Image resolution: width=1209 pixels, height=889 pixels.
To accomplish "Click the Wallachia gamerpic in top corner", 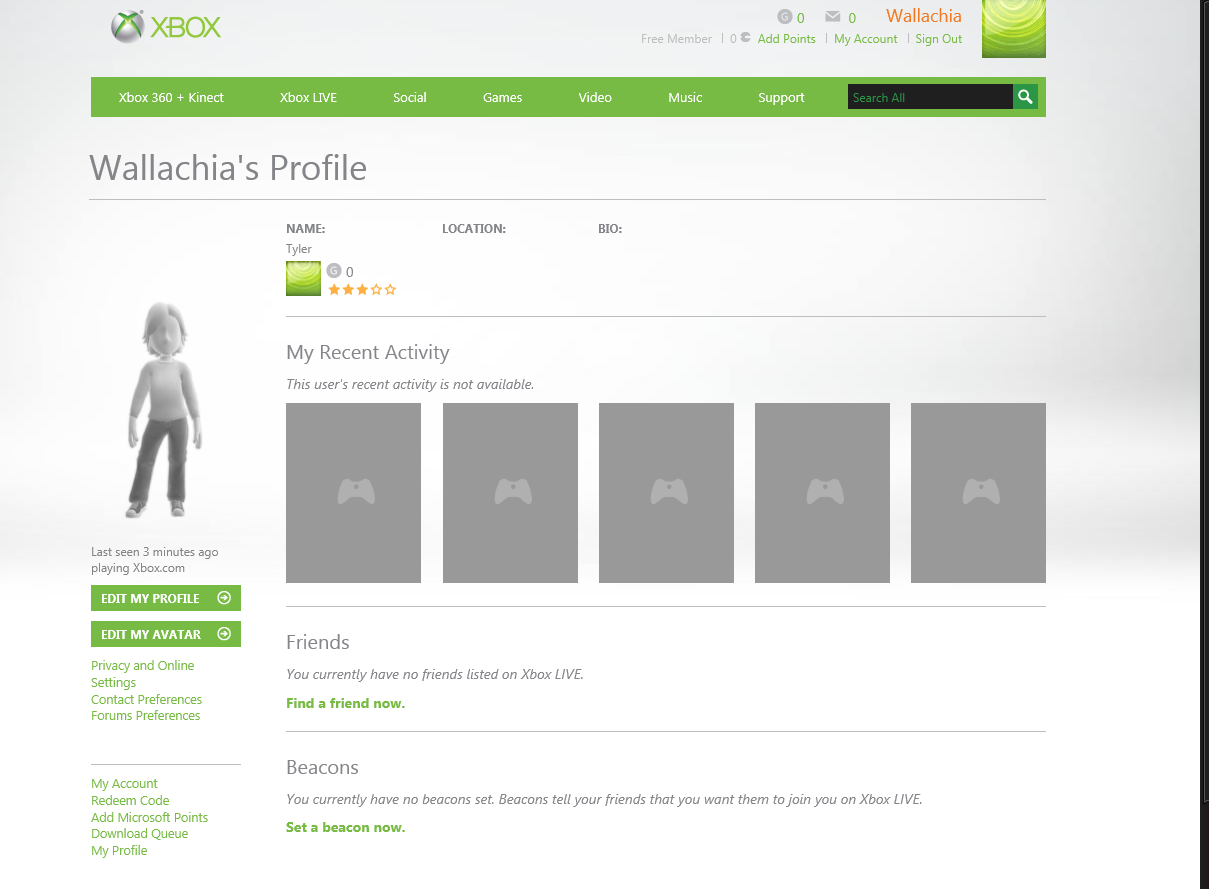I will 1014,28.
